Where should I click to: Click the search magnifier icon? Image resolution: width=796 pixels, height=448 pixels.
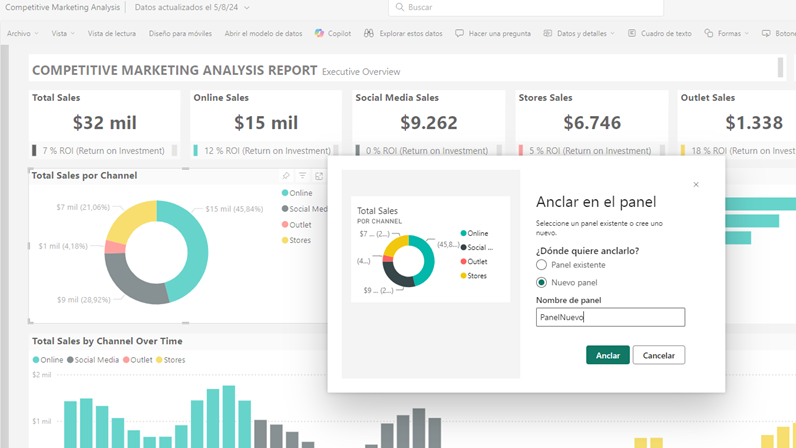tap(400, 7)
